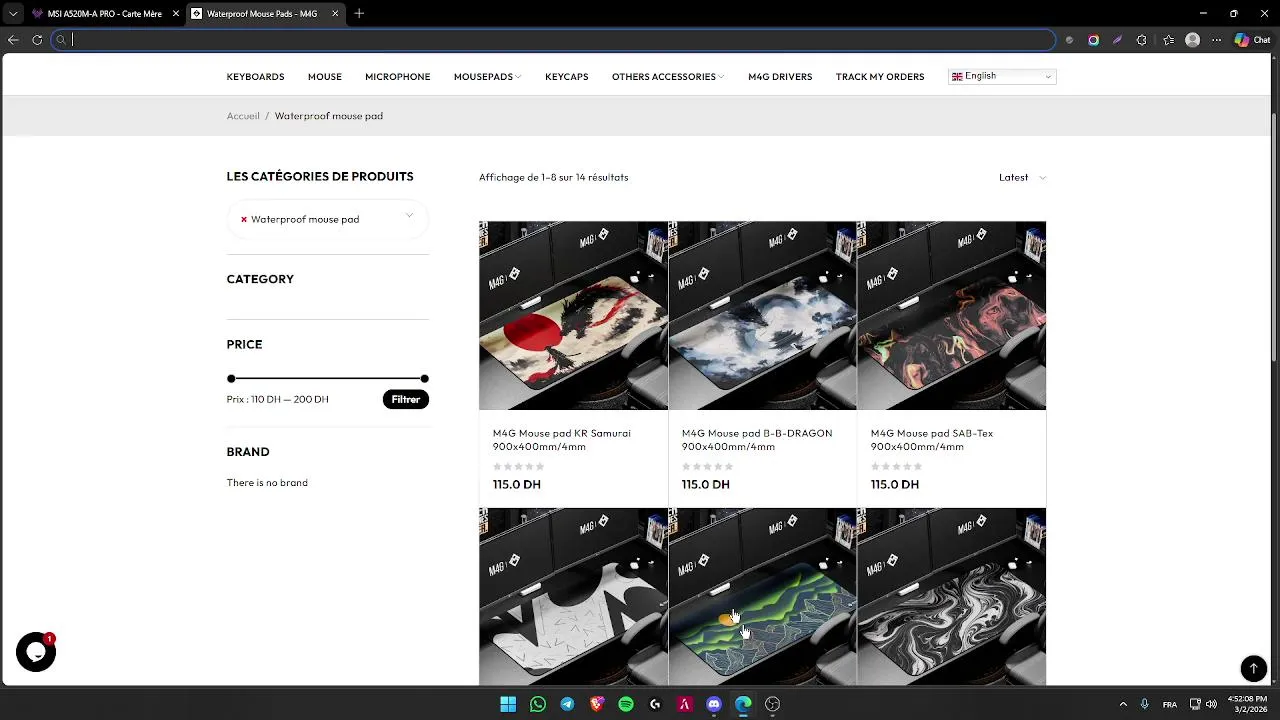
Task: Go back using browser back arrow
Action: click(13, 40)
